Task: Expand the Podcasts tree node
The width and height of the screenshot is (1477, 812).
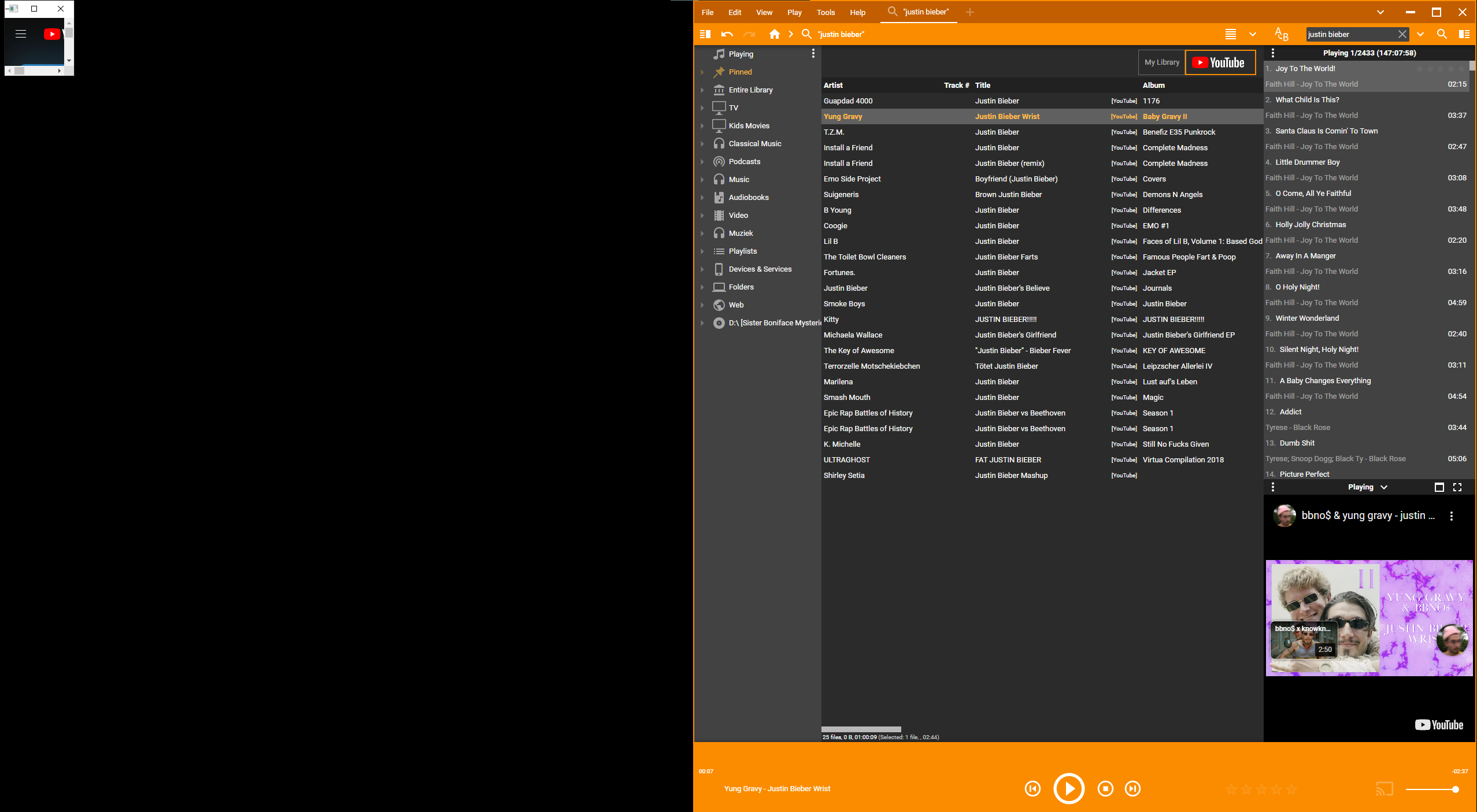Action: click(702, 162)
